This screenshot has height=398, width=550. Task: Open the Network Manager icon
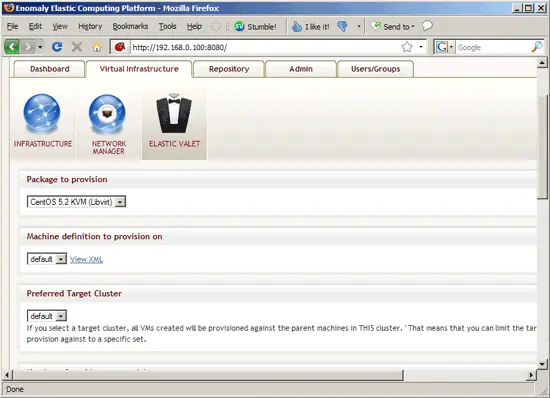coord(107,114)
